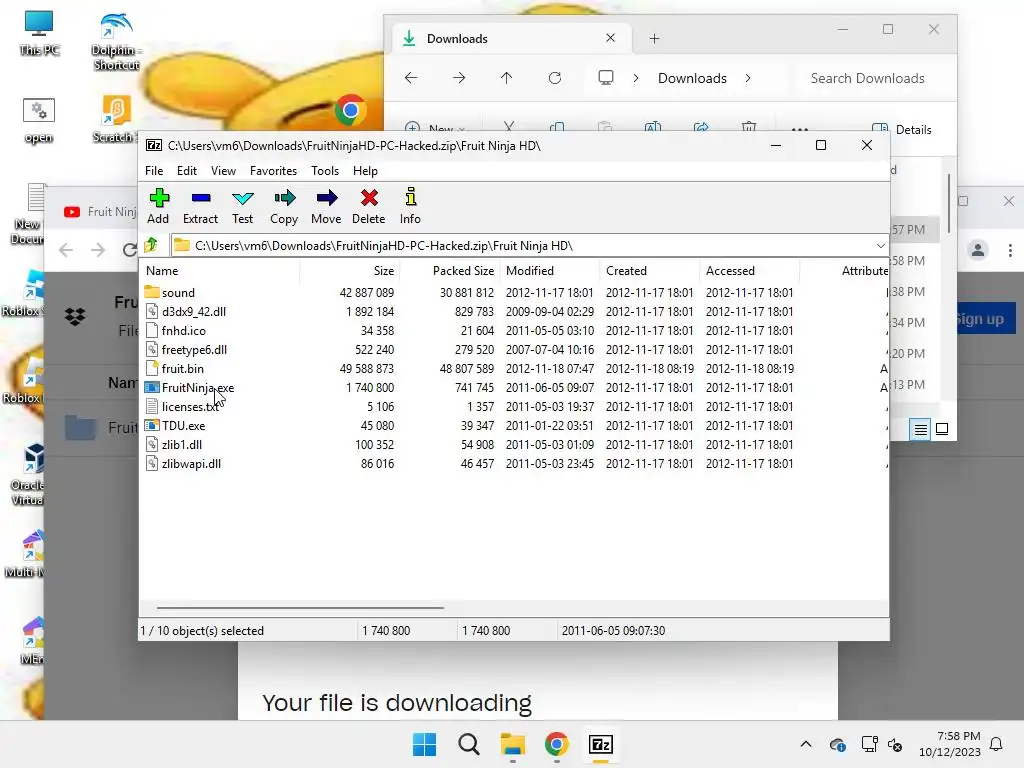Click the 7-Zip address path field
The width and height of the screenshot is (1024, 768).
coord(522,246)
